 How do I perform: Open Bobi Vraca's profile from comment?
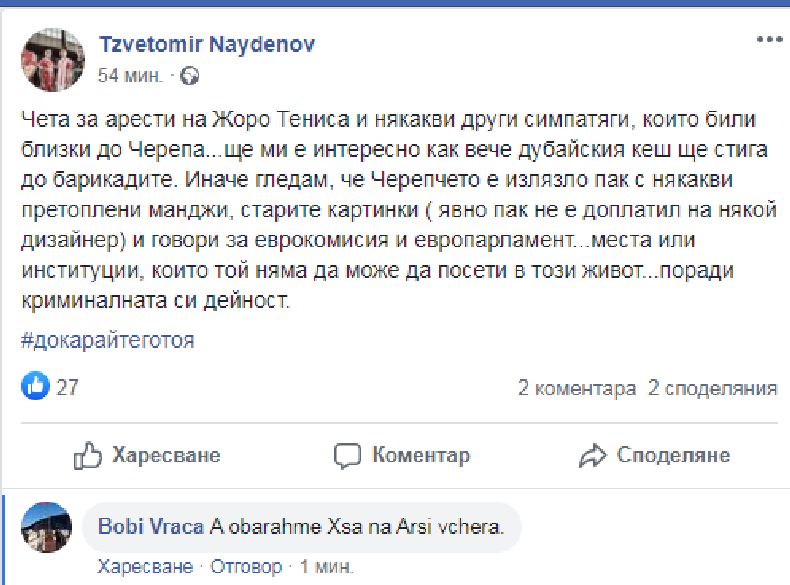151,527
